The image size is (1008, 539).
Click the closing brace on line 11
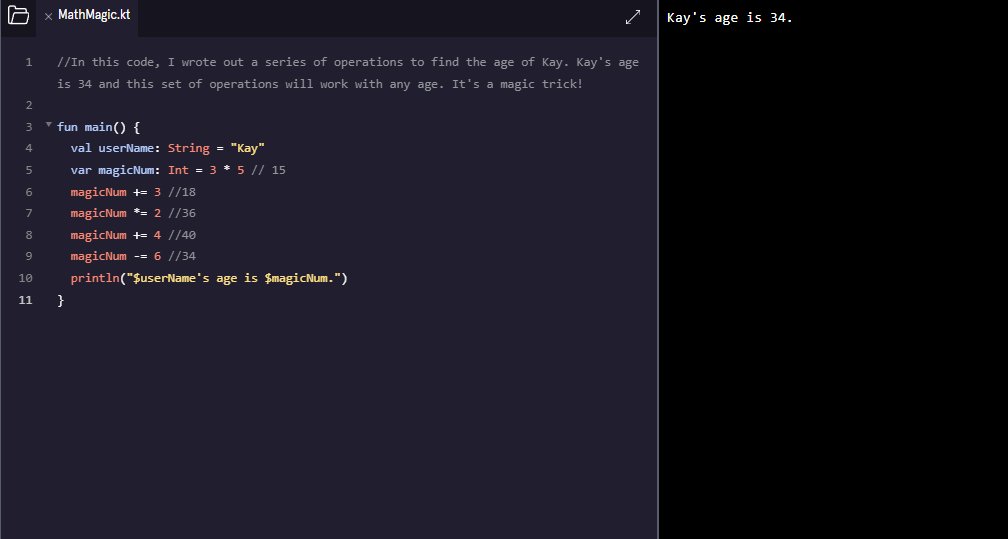(x=60, y=300)
